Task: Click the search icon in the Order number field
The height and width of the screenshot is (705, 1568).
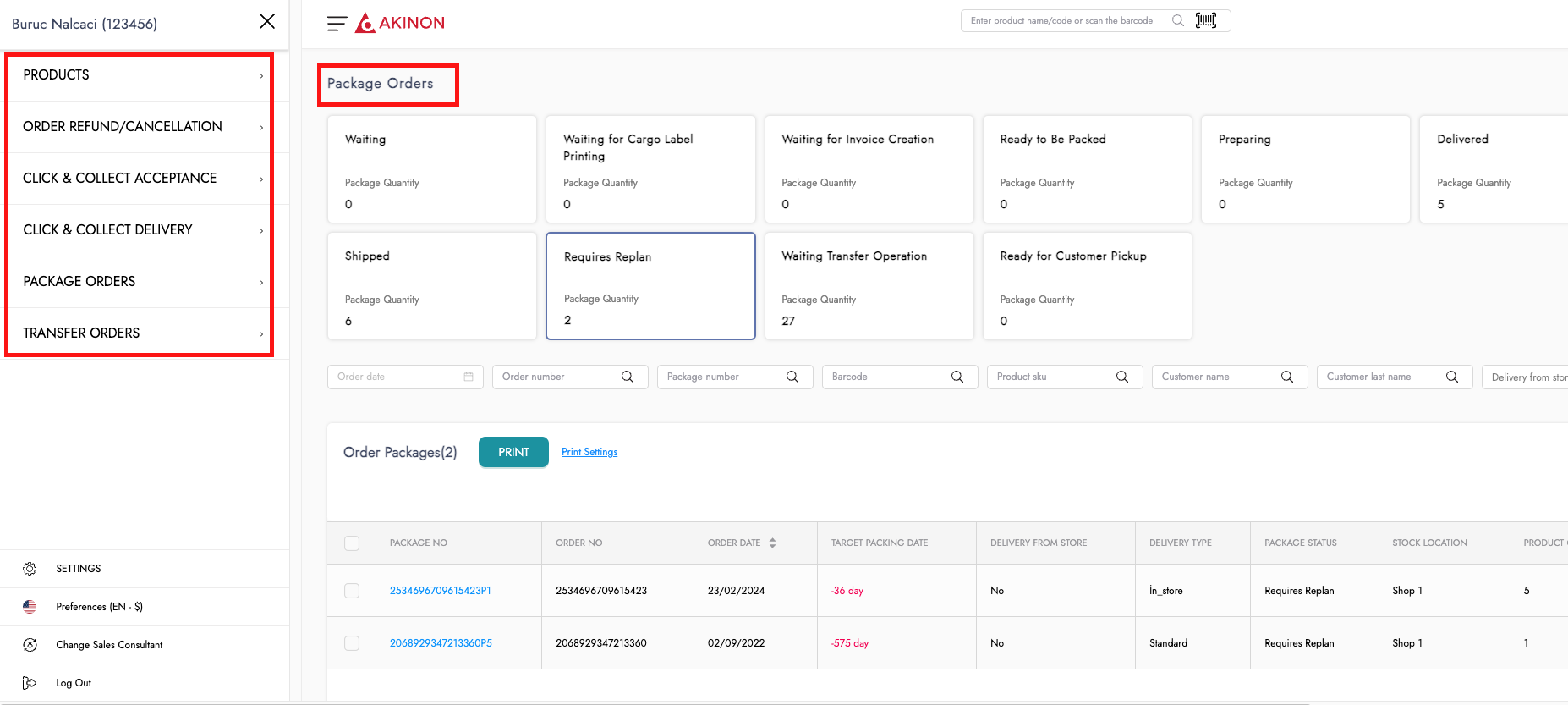Action: coord(628,377)
